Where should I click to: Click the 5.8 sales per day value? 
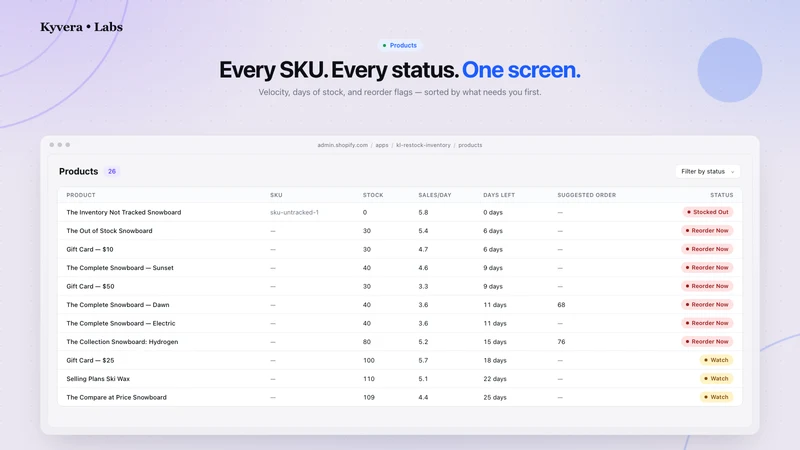pyautogui.click(x=423, y=212)
